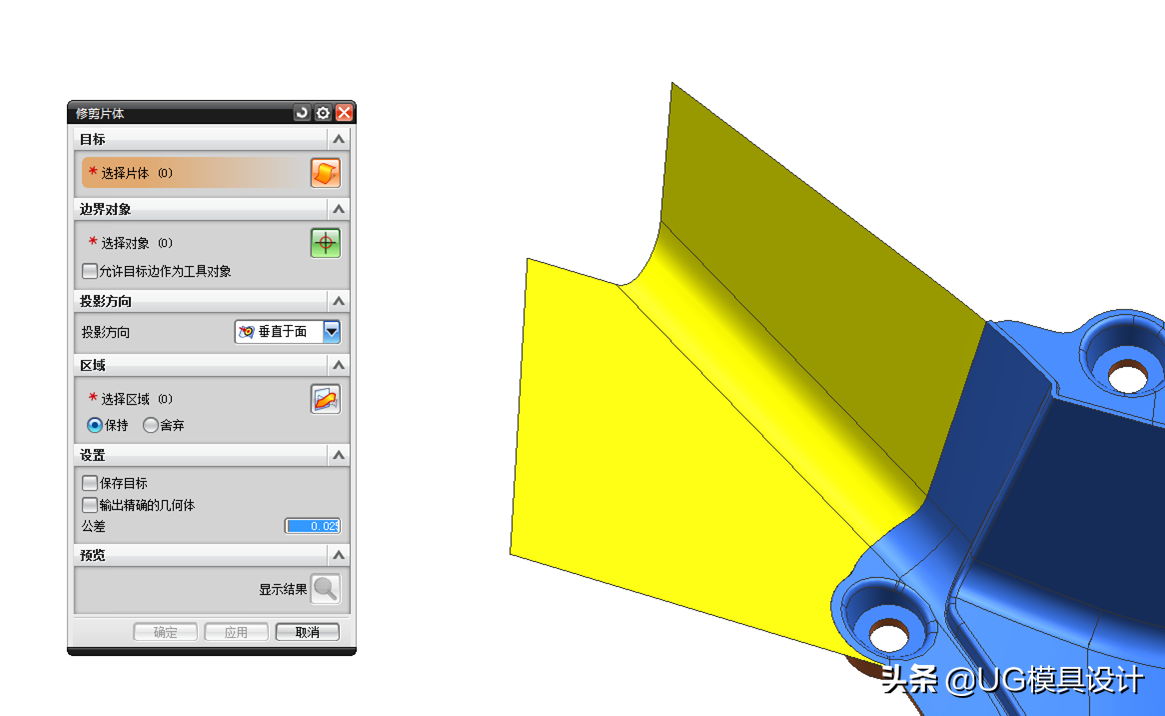Open dialog options via the gear icon
Image resolution: width=1165 pixels, height=716 pixels.
(x=323, y=113)
